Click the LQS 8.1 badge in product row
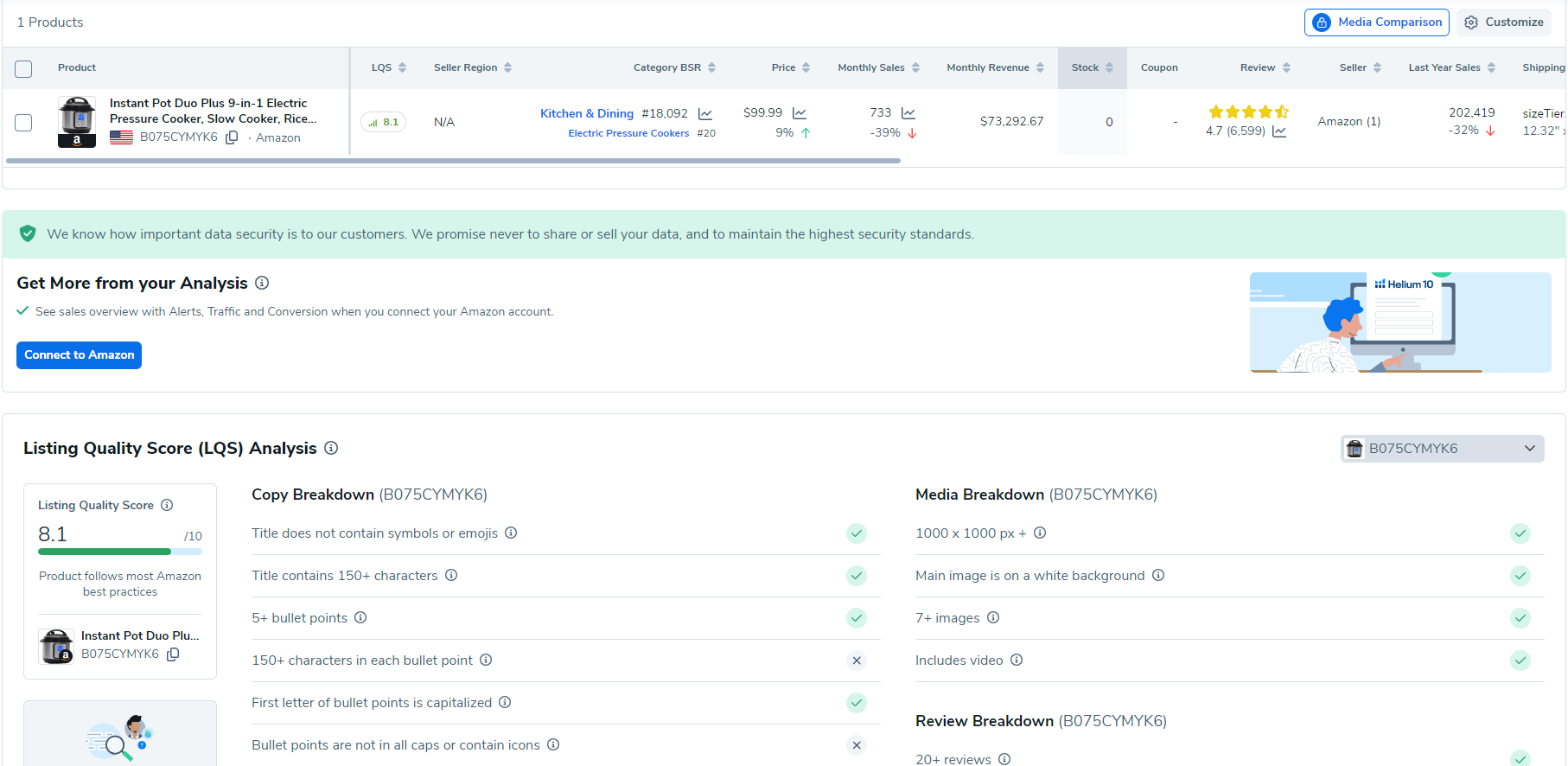Image resolution: width=1568 pixels, height=766 pixels. coord(383,122)
